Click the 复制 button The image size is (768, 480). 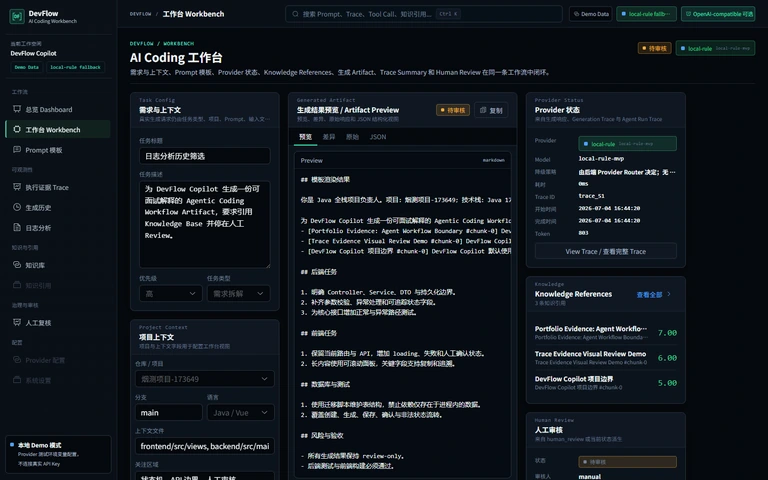pos(491,110)
